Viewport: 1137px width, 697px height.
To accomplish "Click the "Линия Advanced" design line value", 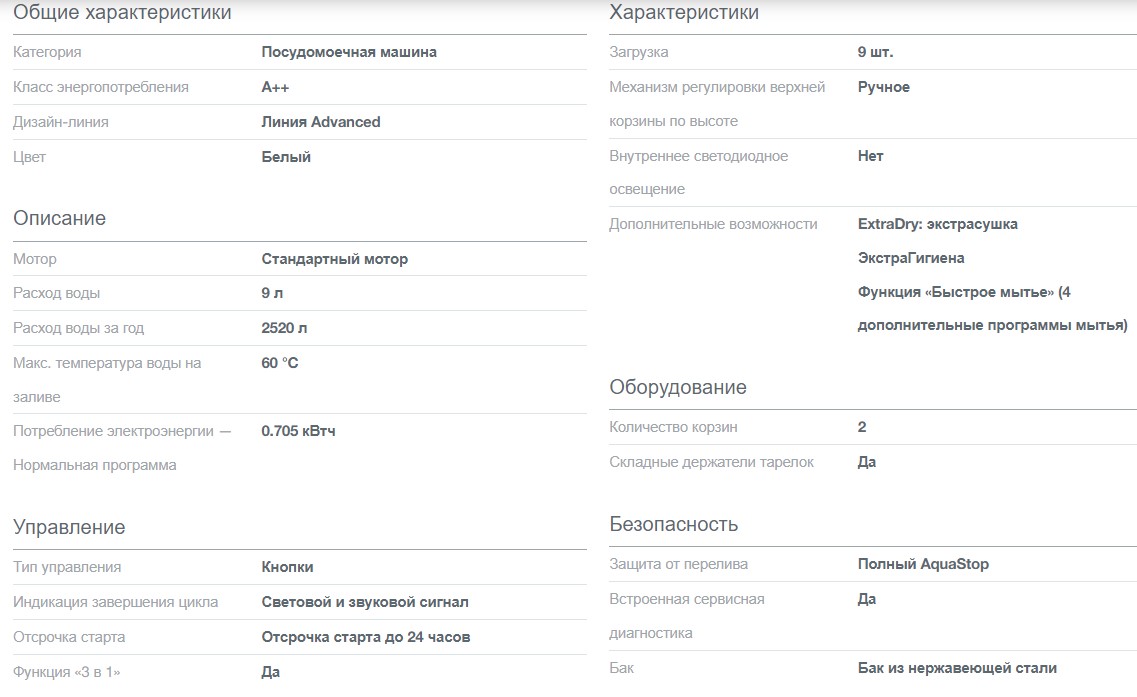I will click(x=321, y=122).
